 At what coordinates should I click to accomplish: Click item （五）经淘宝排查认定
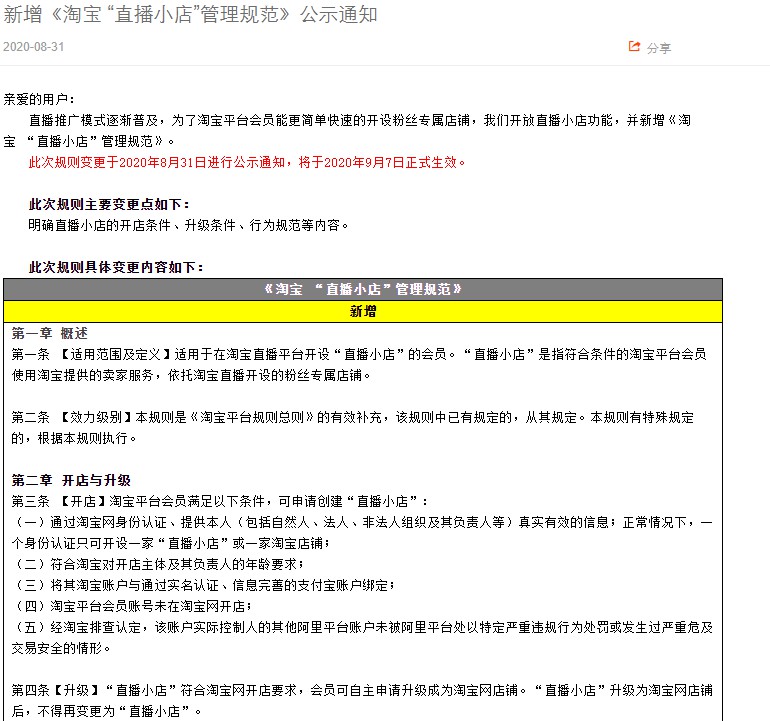click(x=362, y=638)
